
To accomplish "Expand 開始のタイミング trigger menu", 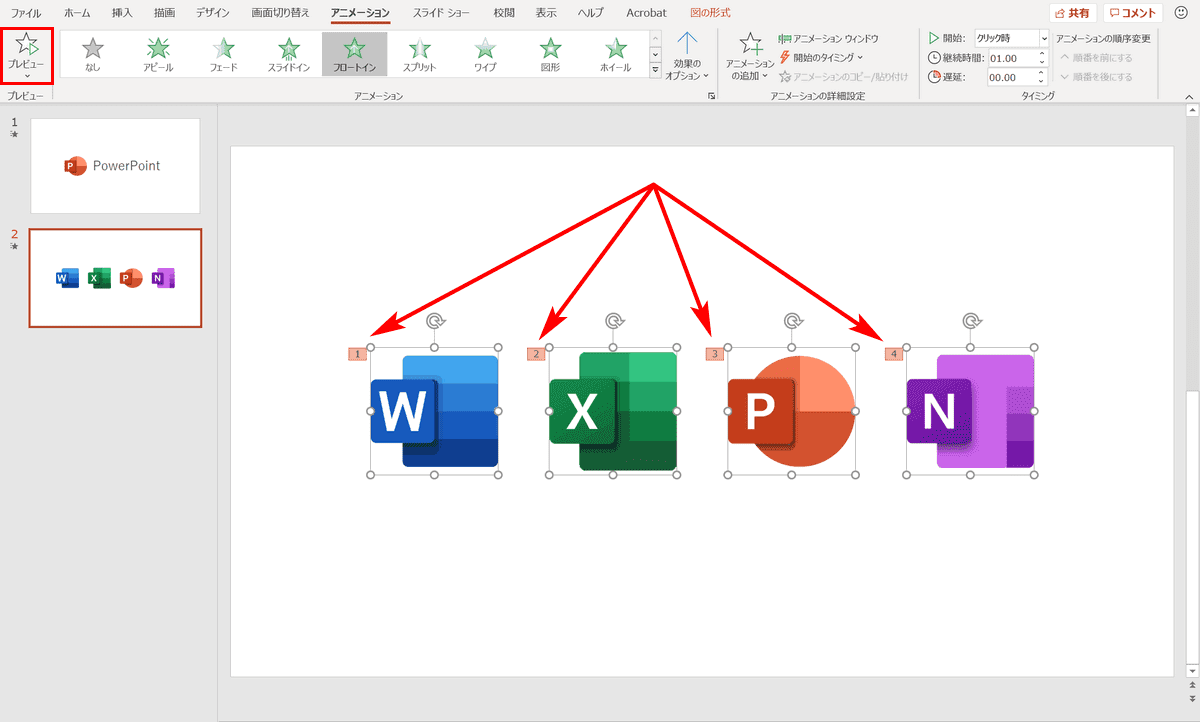I will pyautogui.click(x=821, y=57).
